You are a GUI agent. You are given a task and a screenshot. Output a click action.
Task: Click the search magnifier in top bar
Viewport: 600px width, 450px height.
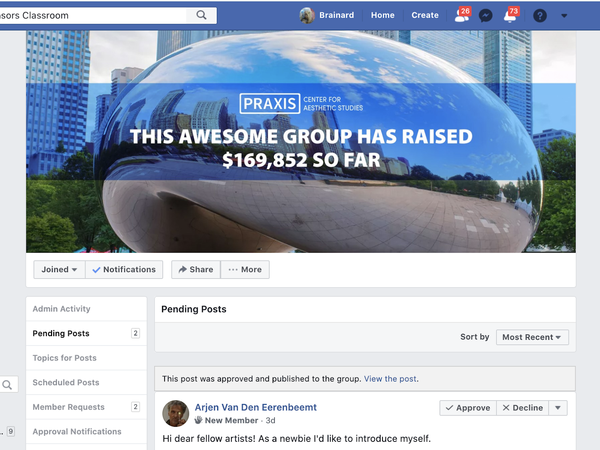(x=201, y=15)
